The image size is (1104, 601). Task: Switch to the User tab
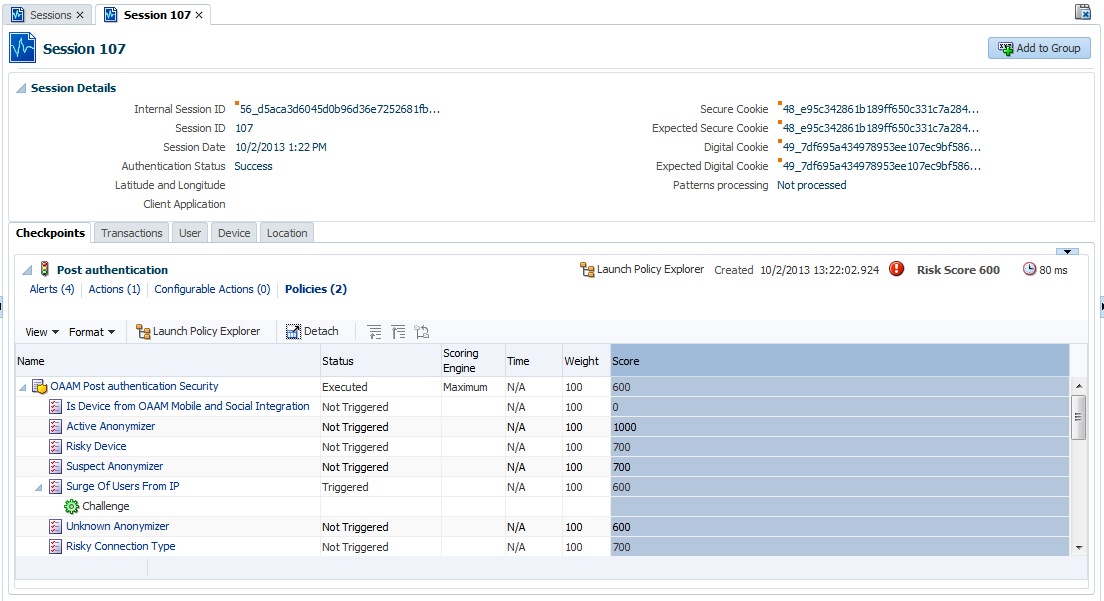190,233
